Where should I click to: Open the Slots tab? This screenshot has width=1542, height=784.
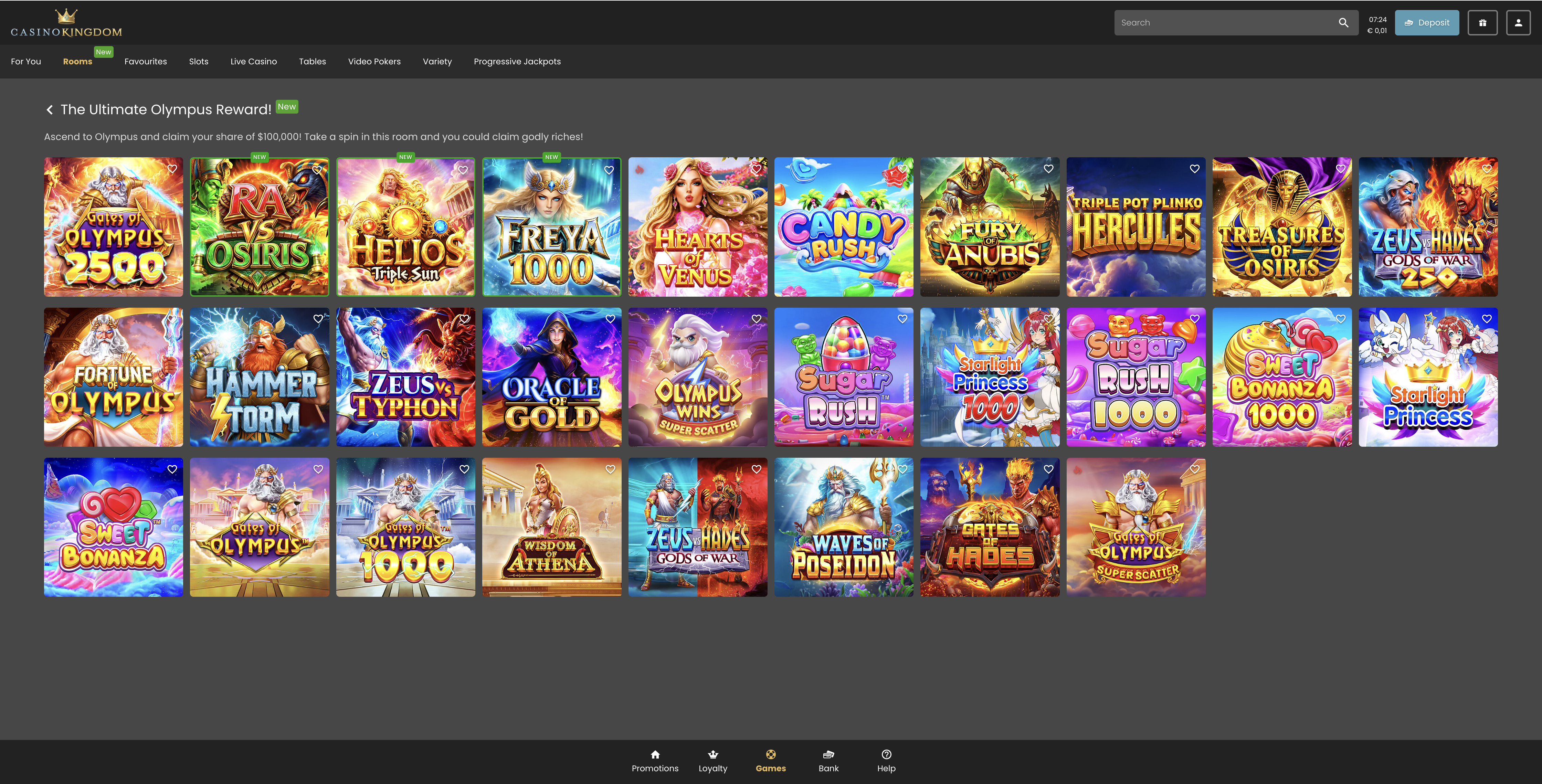199,62
